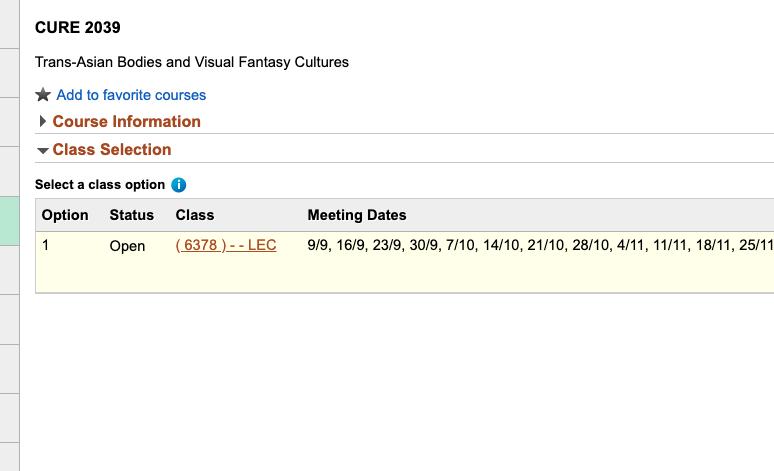Click the Class Selection section heading
The width and height of the screenshot is (774, 471).
click(112, 150)
